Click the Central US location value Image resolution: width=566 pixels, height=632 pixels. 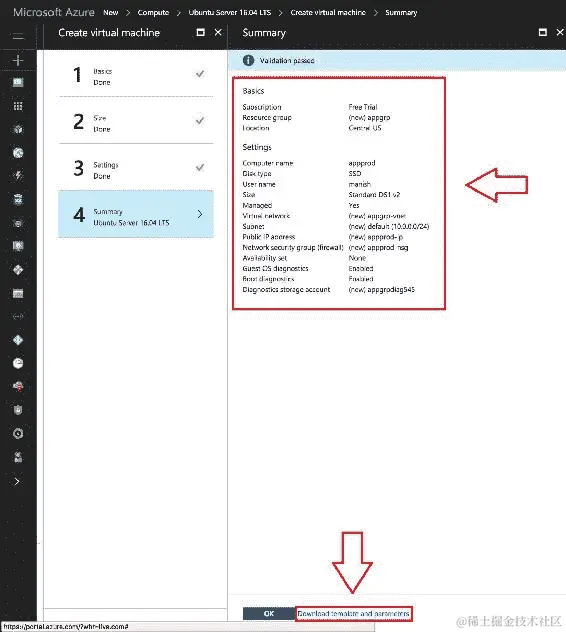coord(365,128)
